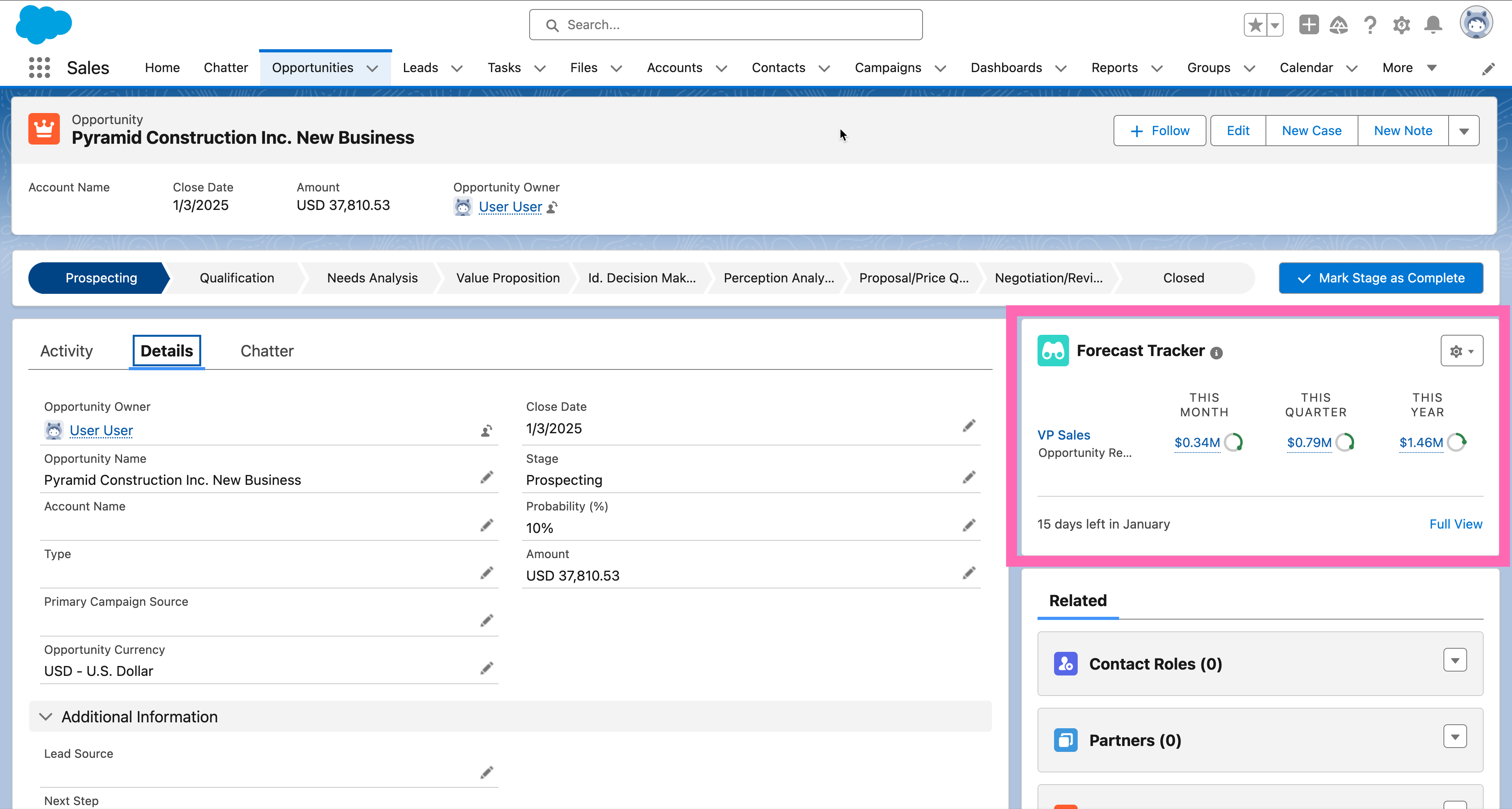This screenshot has height=809, width=1512.
Task: Click the Follow button
Action: 1159,131
